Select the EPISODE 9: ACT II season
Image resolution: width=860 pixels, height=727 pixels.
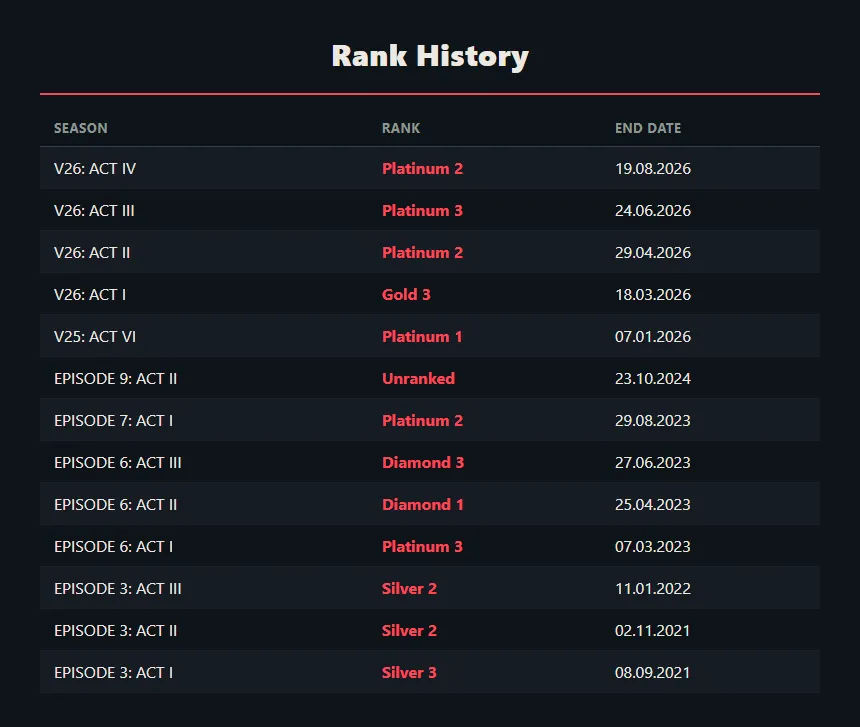coord(116,379)
